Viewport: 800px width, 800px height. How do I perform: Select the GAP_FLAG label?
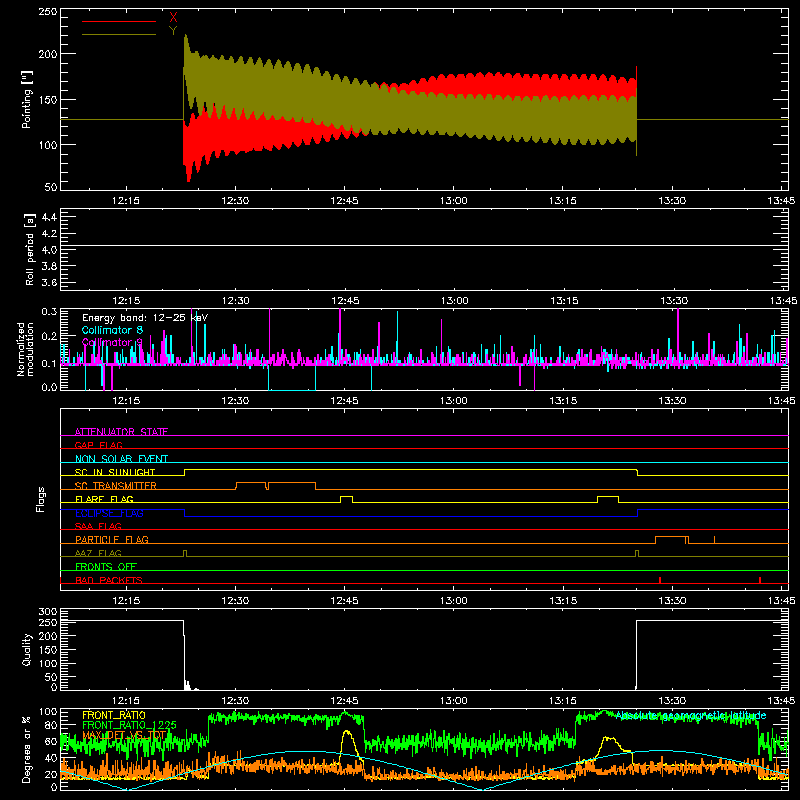point(98,445)
